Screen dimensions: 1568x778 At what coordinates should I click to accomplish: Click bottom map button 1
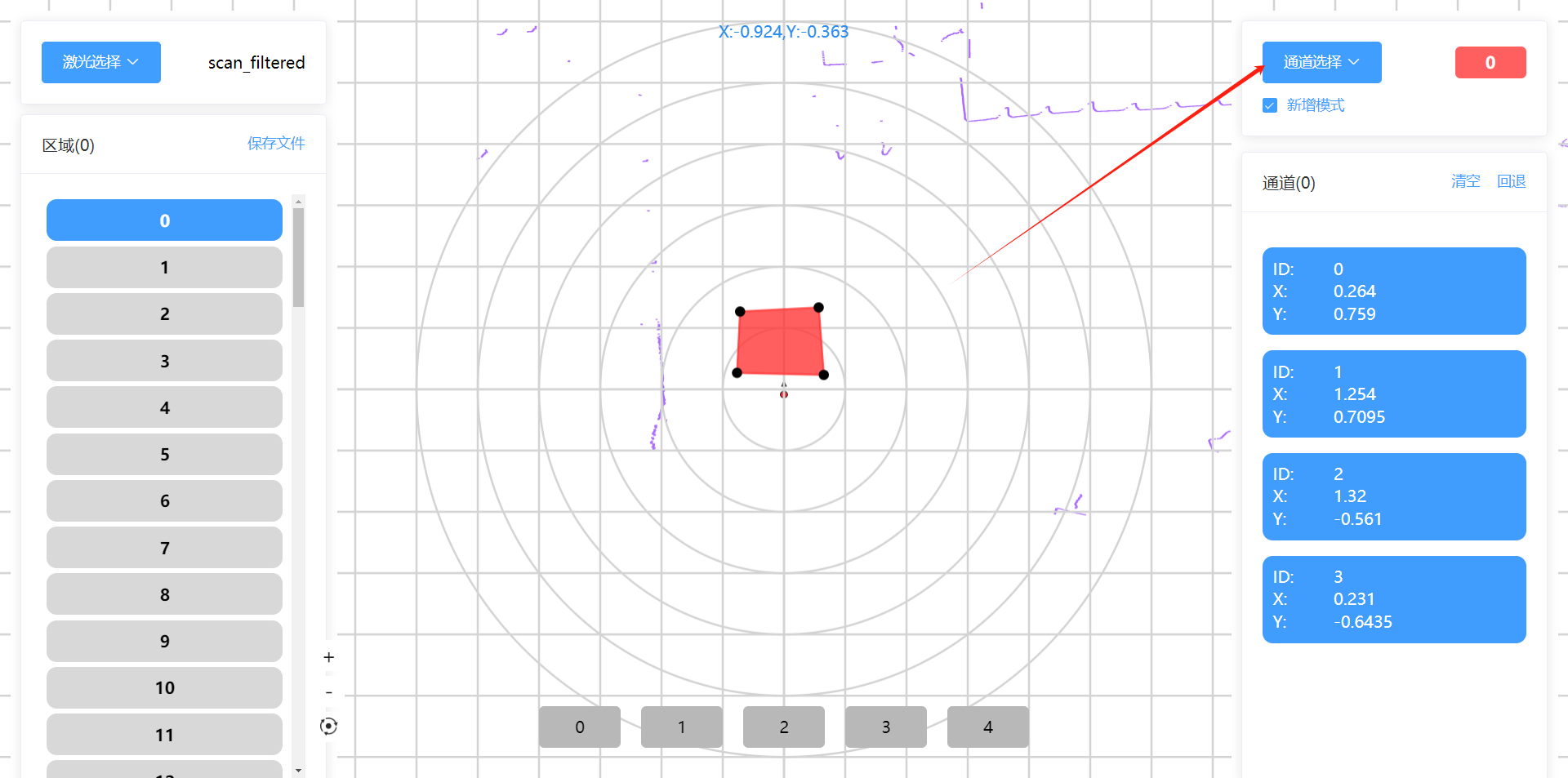tap(682, 727)
